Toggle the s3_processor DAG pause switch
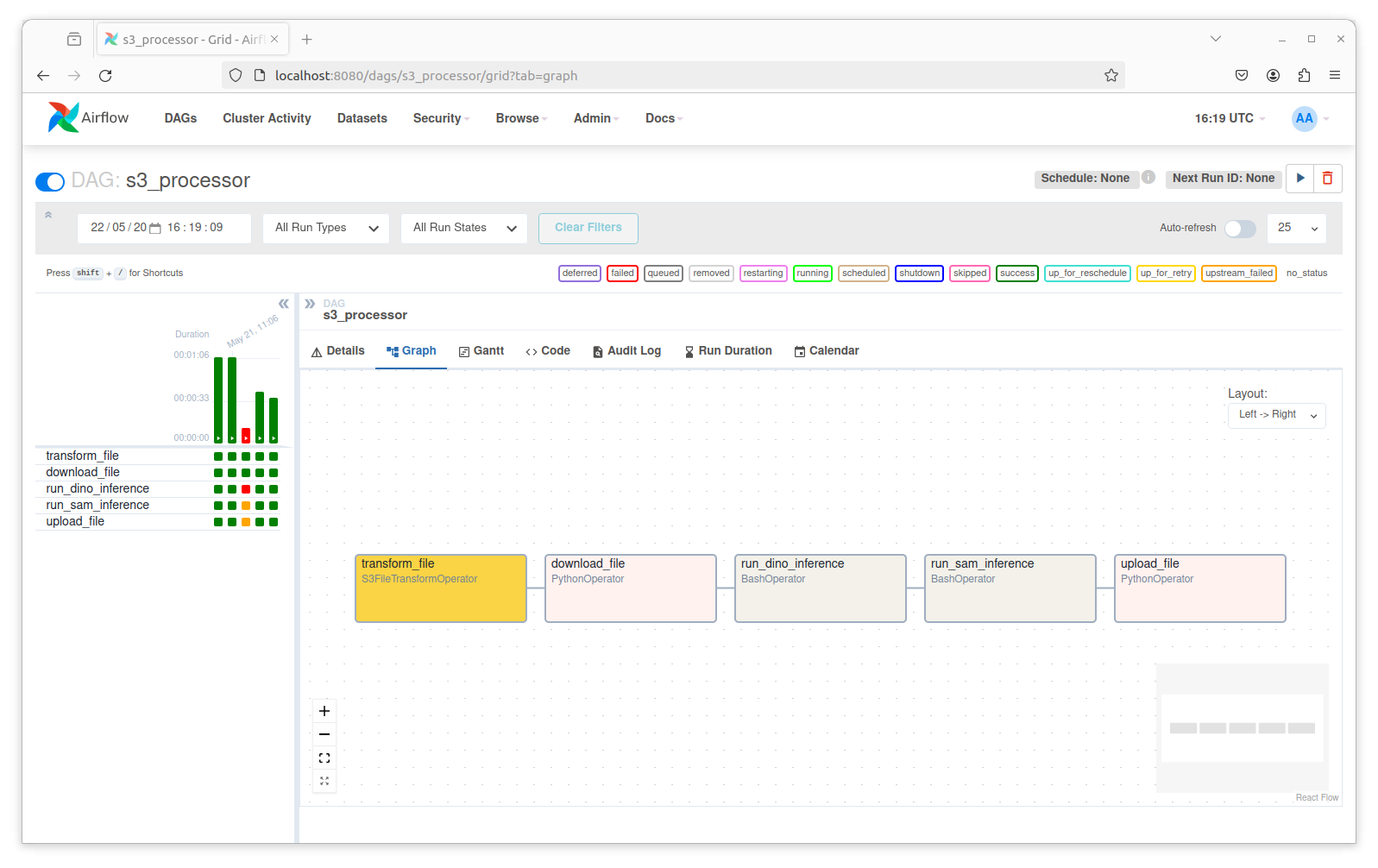The image size is (1378, 868). (x=50, y=181)
